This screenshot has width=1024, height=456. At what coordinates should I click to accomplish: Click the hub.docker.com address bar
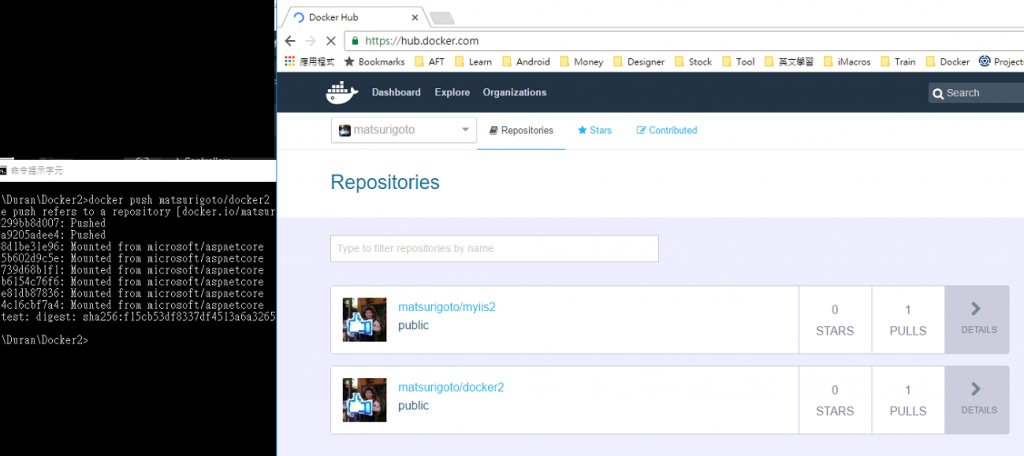[x=684, y=41]
